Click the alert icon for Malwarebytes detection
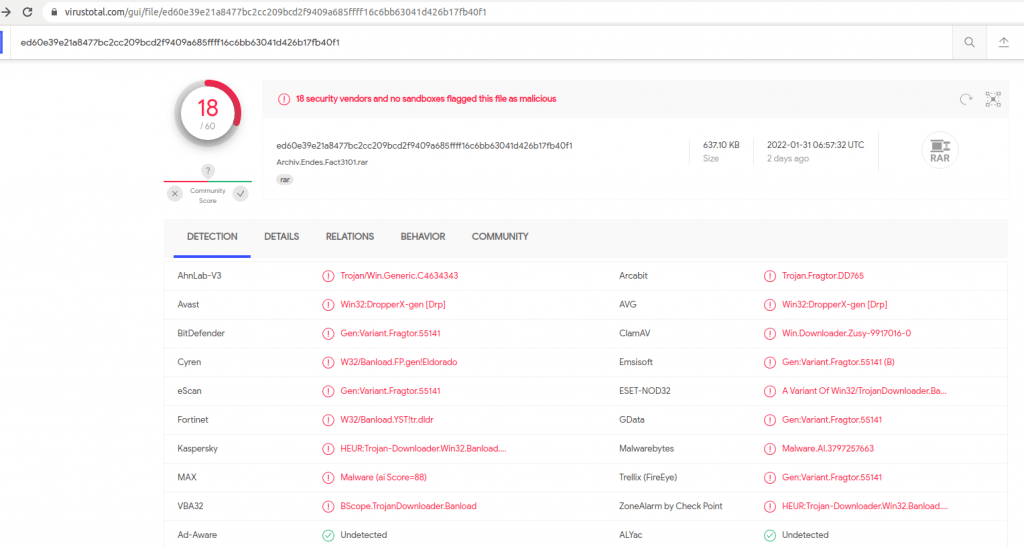The height and width of the screenshot is (548, 1024). [x=769, y=449]
